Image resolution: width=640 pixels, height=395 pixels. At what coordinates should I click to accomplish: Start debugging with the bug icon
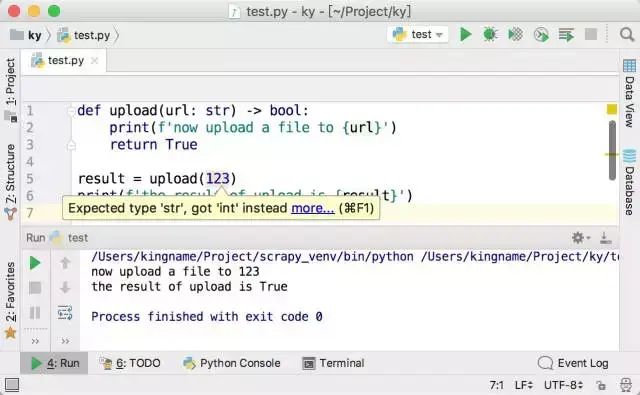click(x=490, y=35)
